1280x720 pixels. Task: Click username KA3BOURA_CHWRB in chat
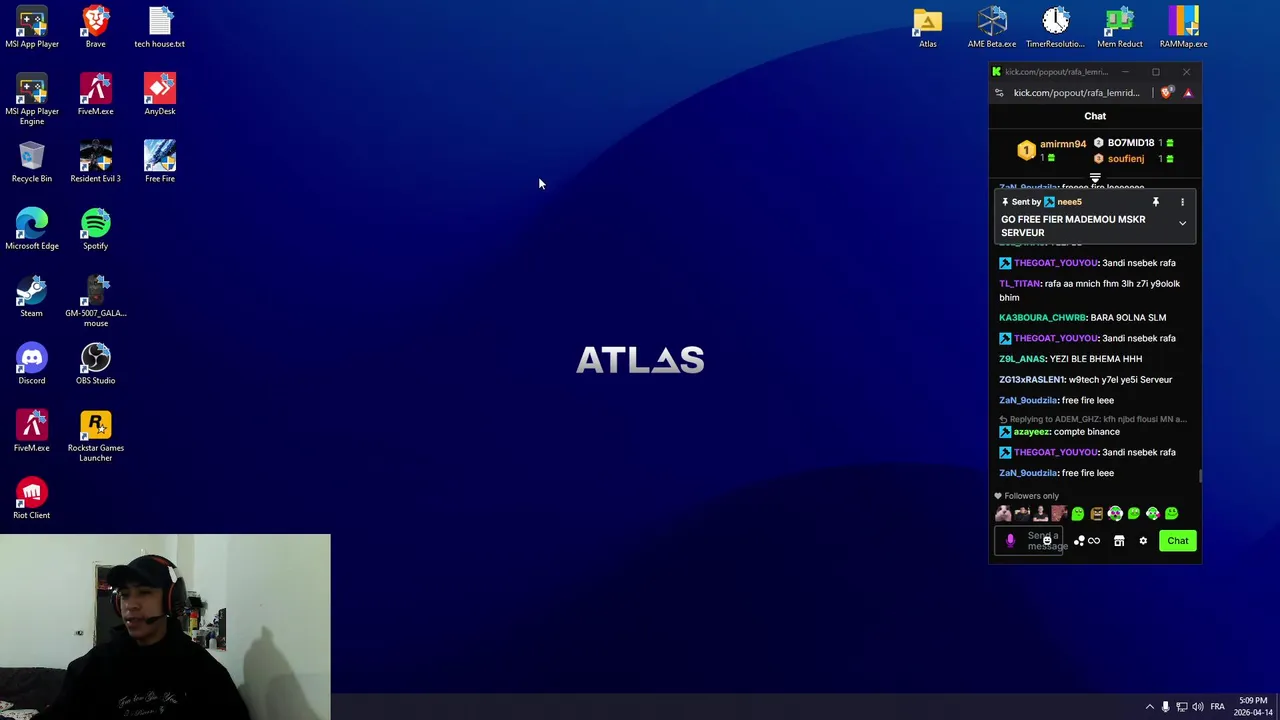tap(1042, 318)
